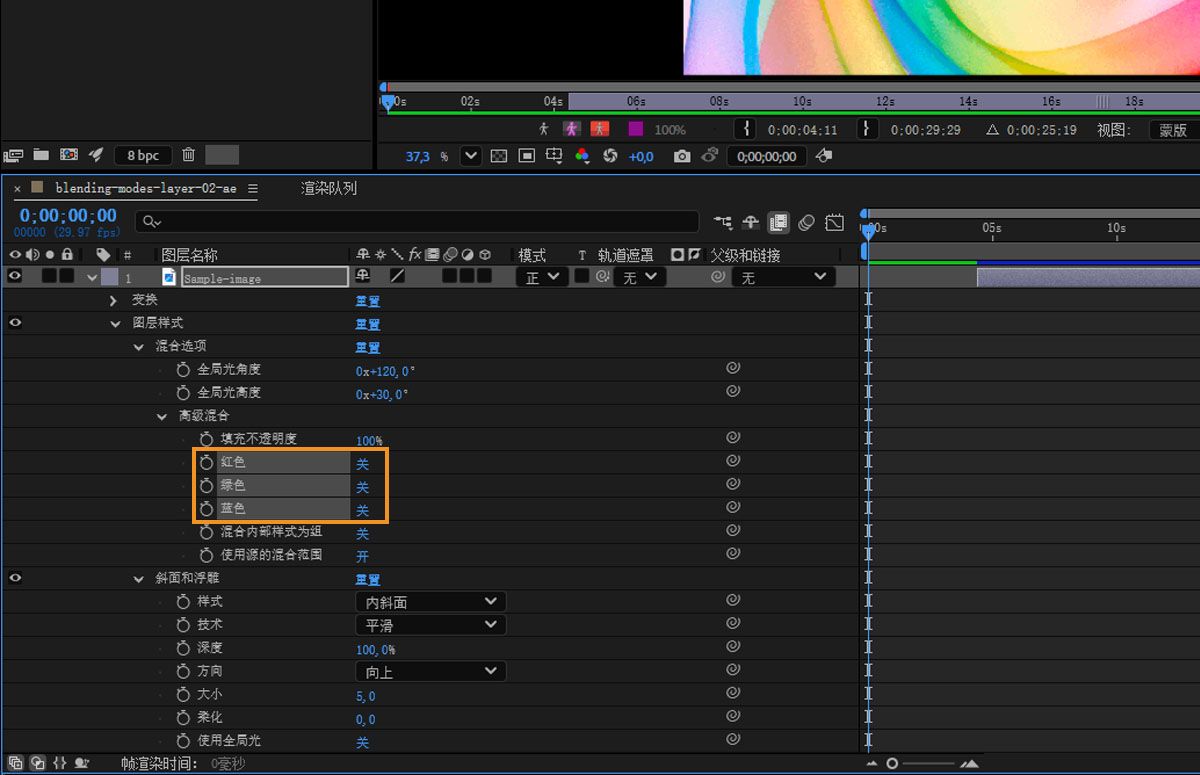Open timeline panel menu icon

[x=253, y=188]
